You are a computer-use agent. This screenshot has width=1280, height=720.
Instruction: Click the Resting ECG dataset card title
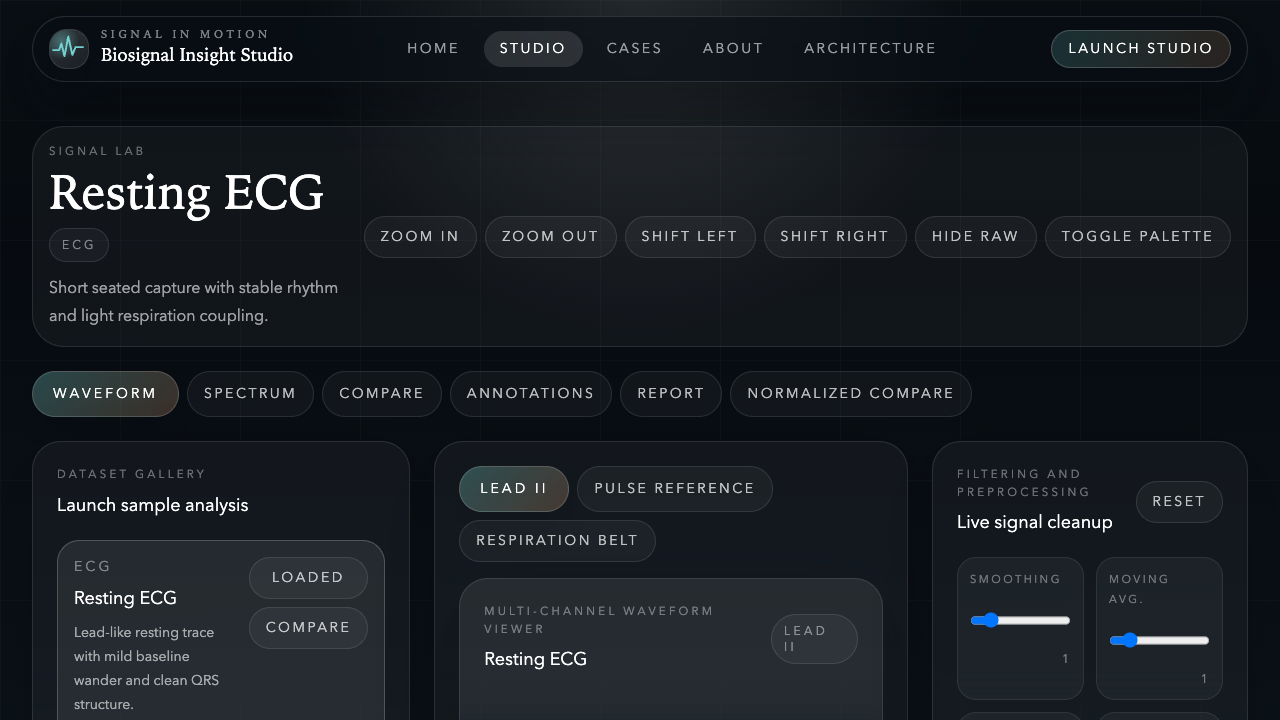point(125,598)
